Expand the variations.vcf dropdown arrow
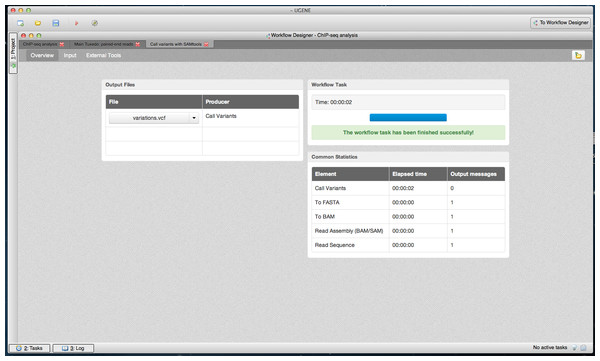The image size is (600, 361). [x=194, y=118]
